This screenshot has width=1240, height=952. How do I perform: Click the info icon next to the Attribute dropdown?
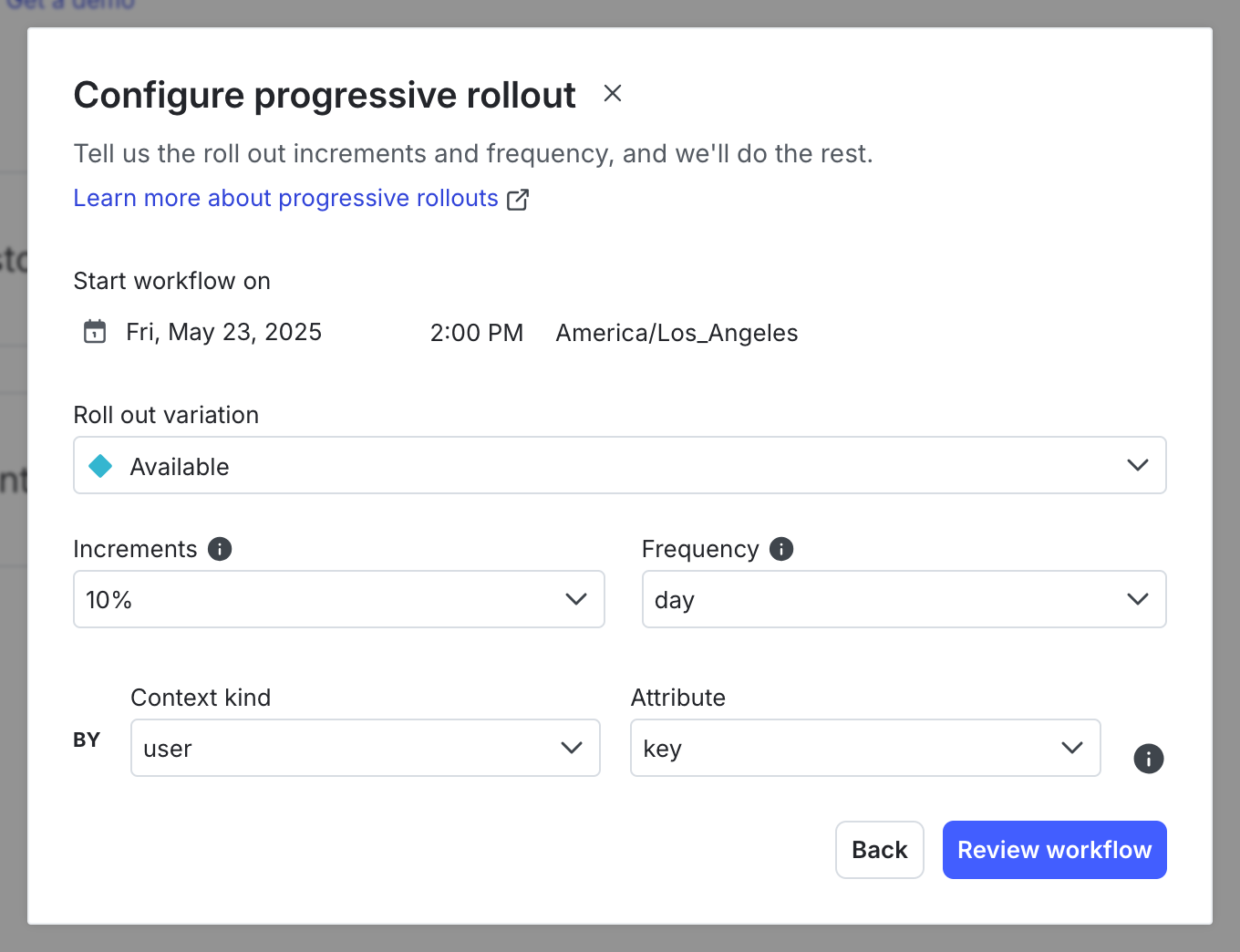[x=1149, y=759]
